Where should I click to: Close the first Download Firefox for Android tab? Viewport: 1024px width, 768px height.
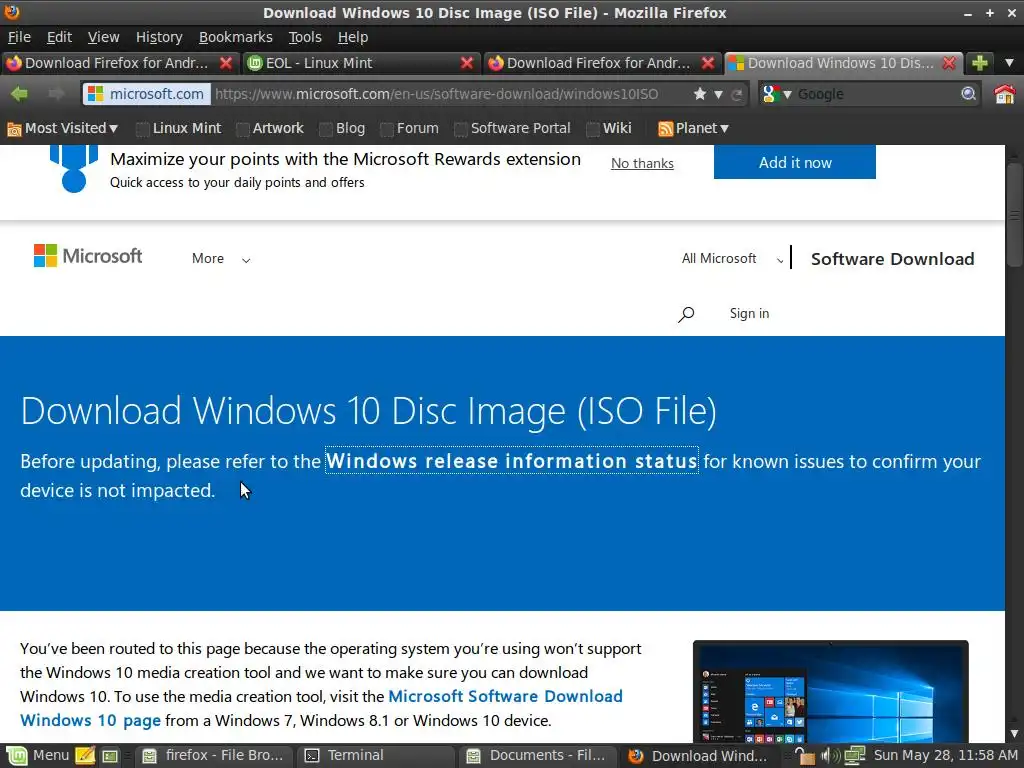point(226,63)
